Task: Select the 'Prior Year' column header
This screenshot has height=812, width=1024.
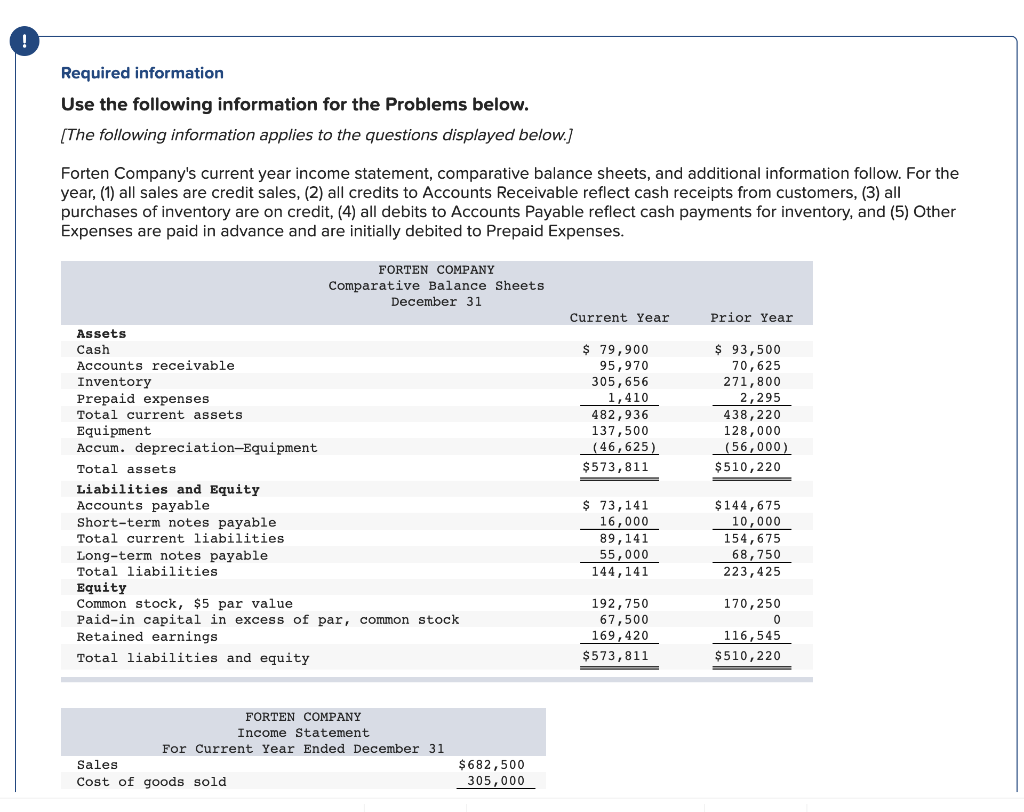Action: [x=752, y=318]
